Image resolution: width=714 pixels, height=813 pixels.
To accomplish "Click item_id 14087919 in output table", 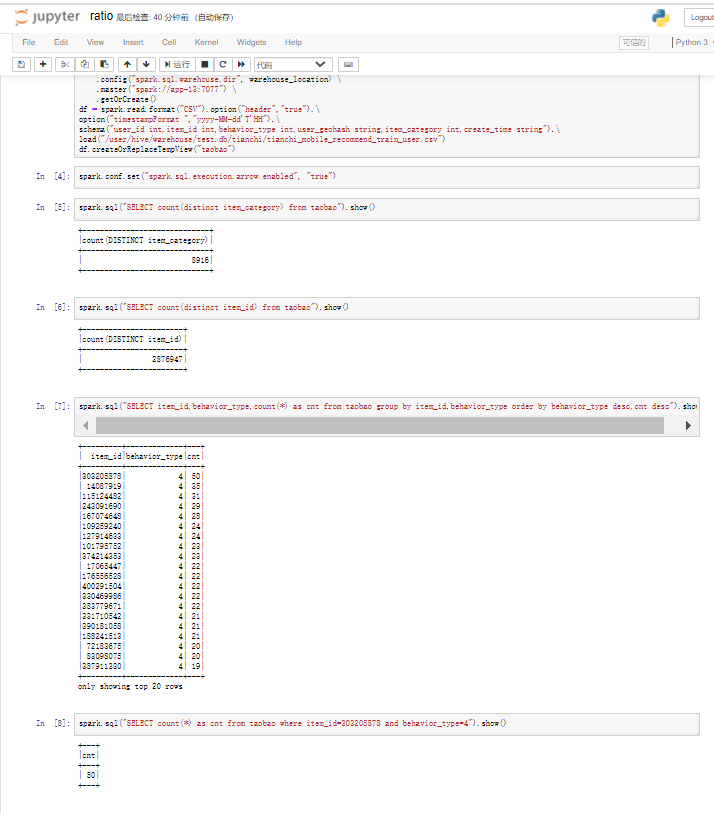I will [104, 486].
